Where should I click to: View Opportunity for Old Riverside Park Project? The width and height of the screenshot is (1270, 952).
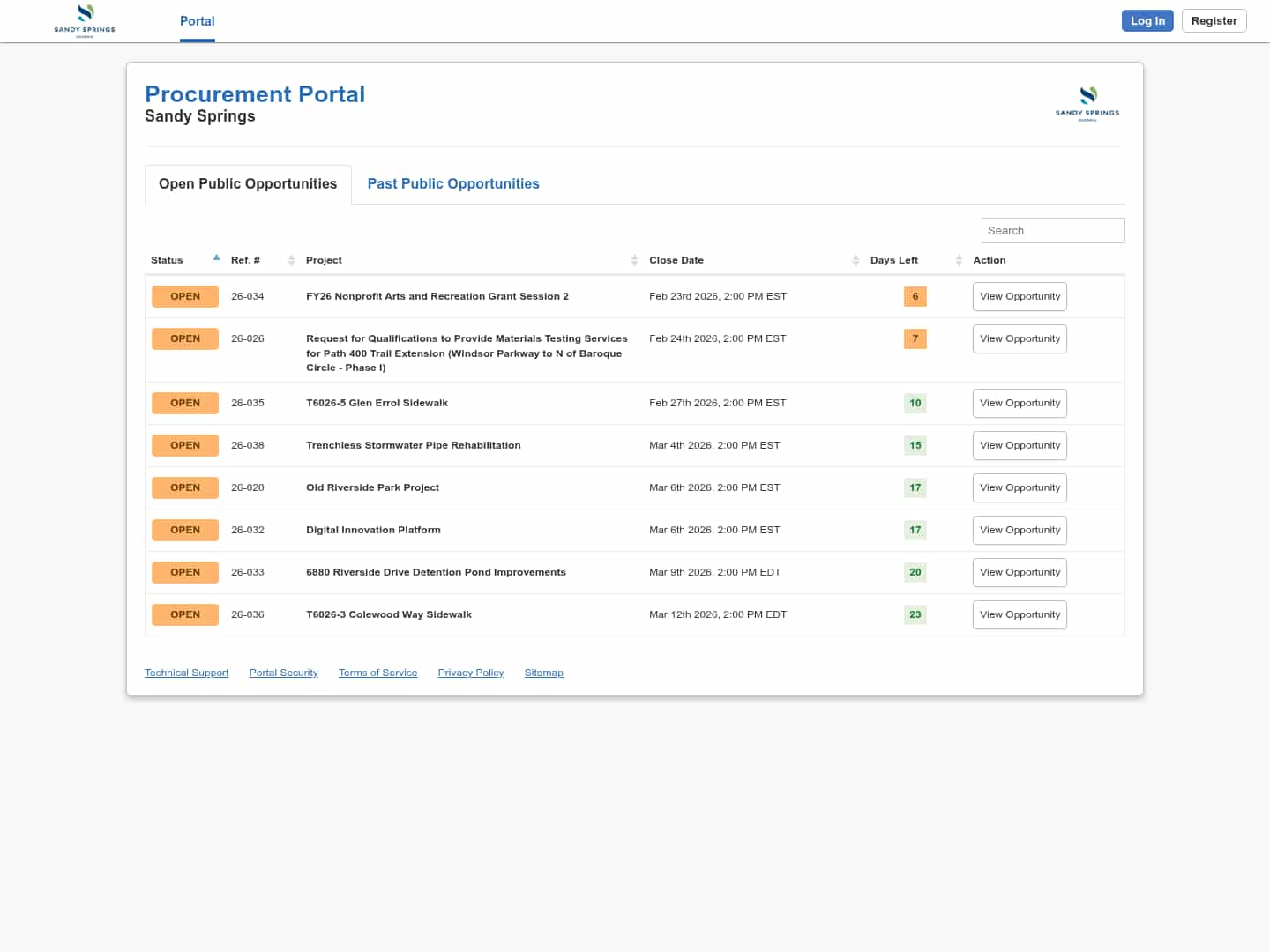(1020, 488)
